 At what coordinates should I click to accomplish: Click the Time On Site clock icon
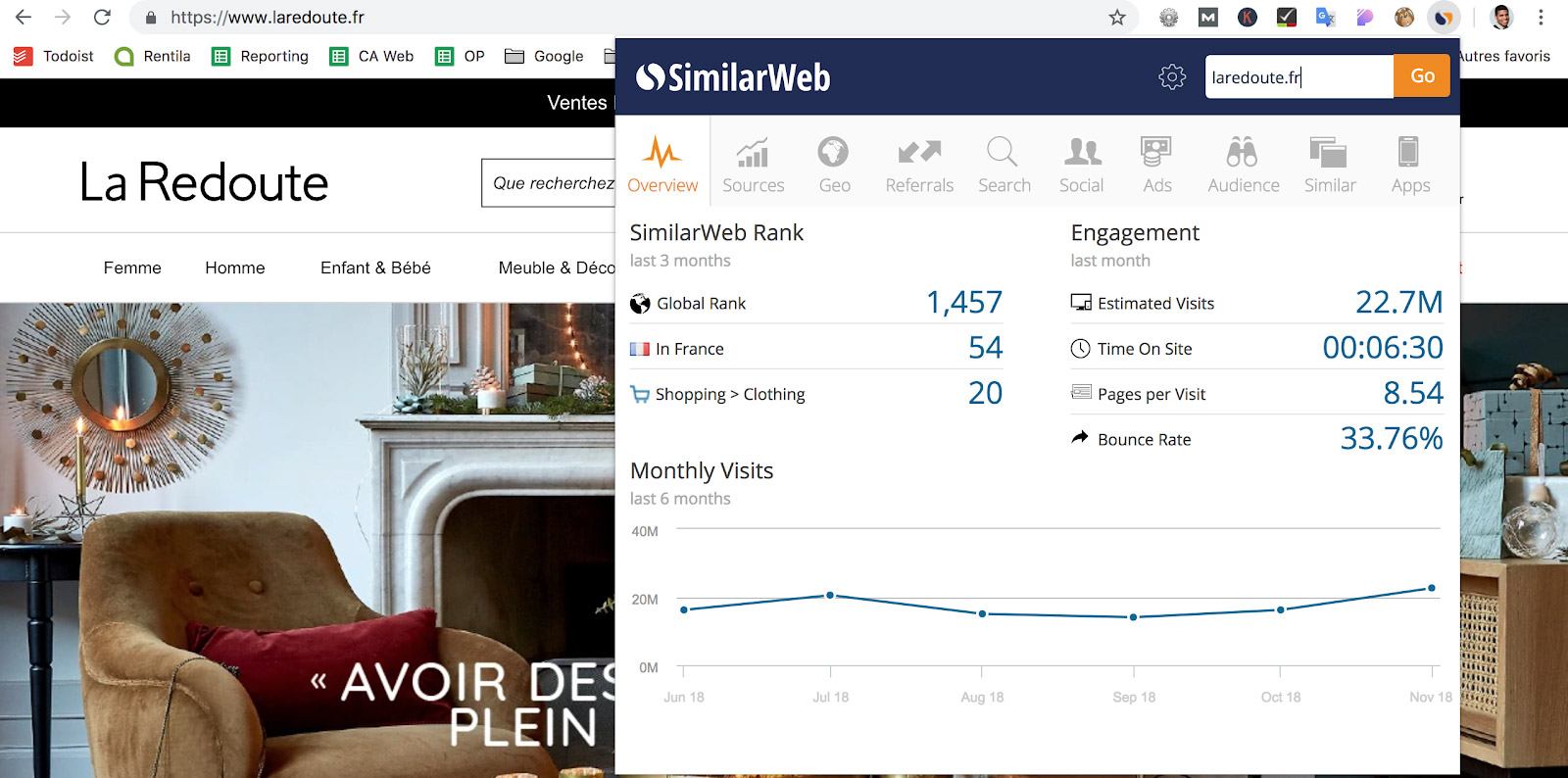pos(1081,348)
